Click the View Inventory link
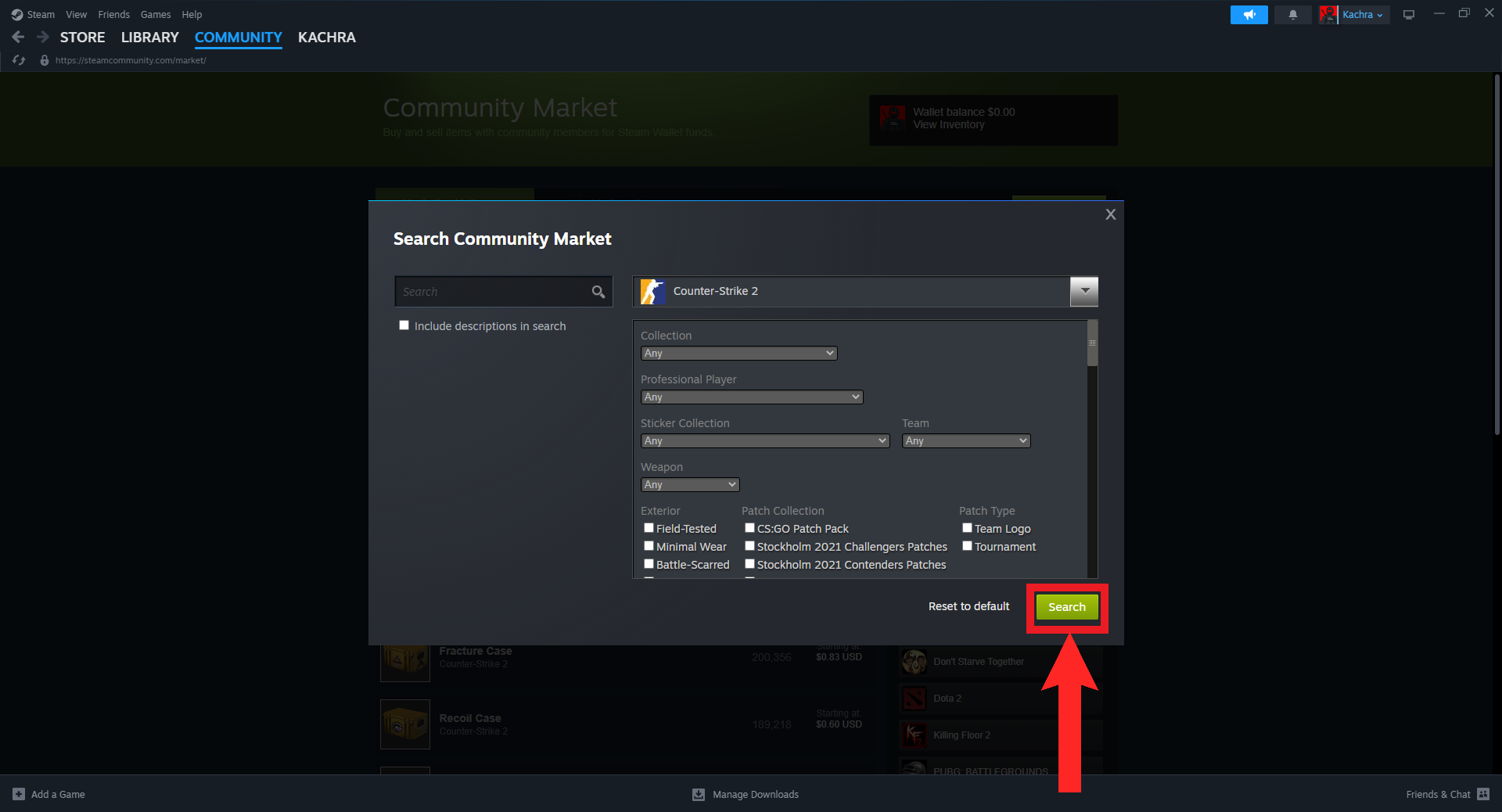Image resolution: width=1502 pixels, height=812 pixels. [949, 125]
